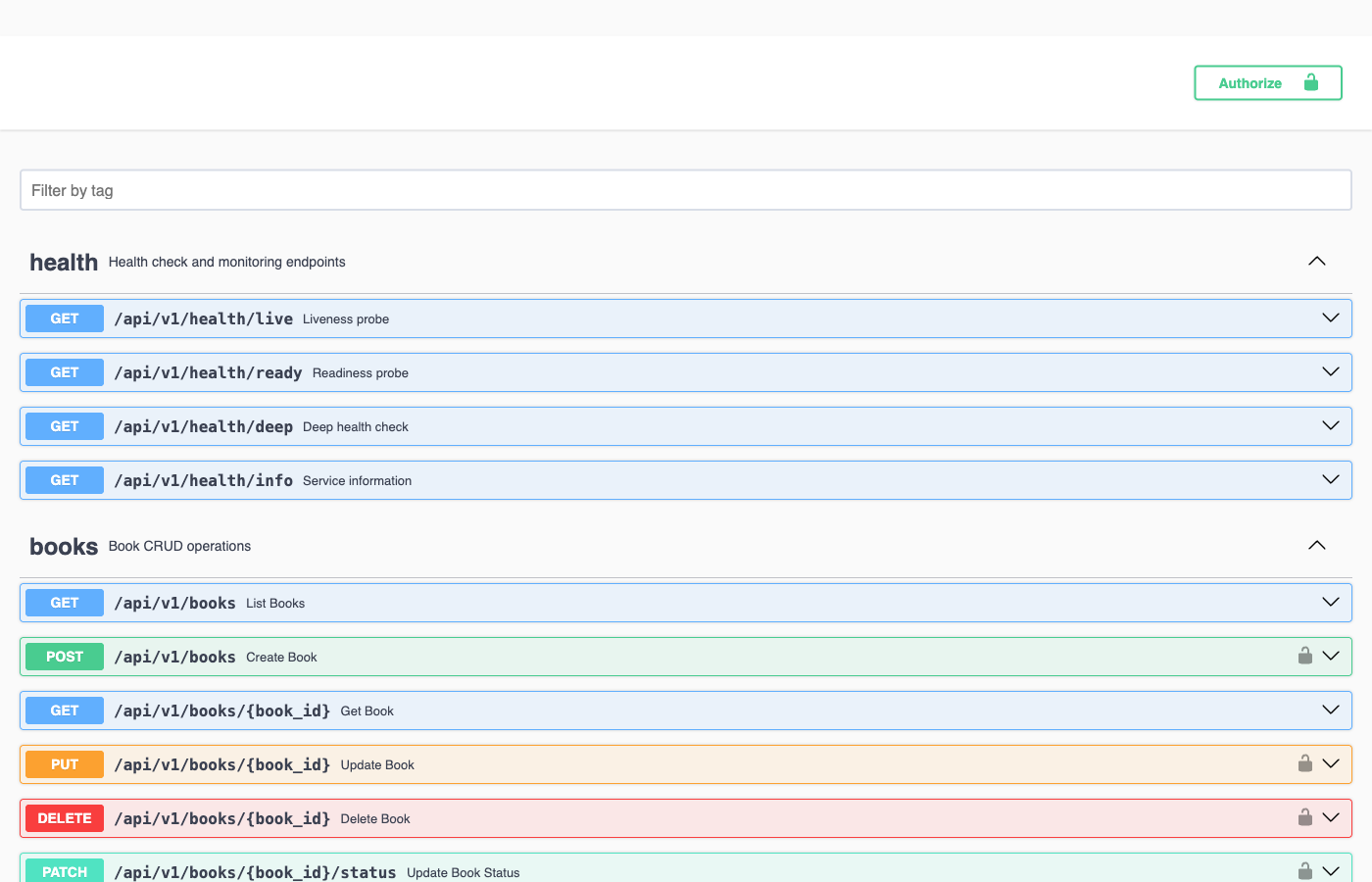Select the GET badge on /api/v1/health/live
The height and width of the screenshot is (882, 1372).
point(64,318)
